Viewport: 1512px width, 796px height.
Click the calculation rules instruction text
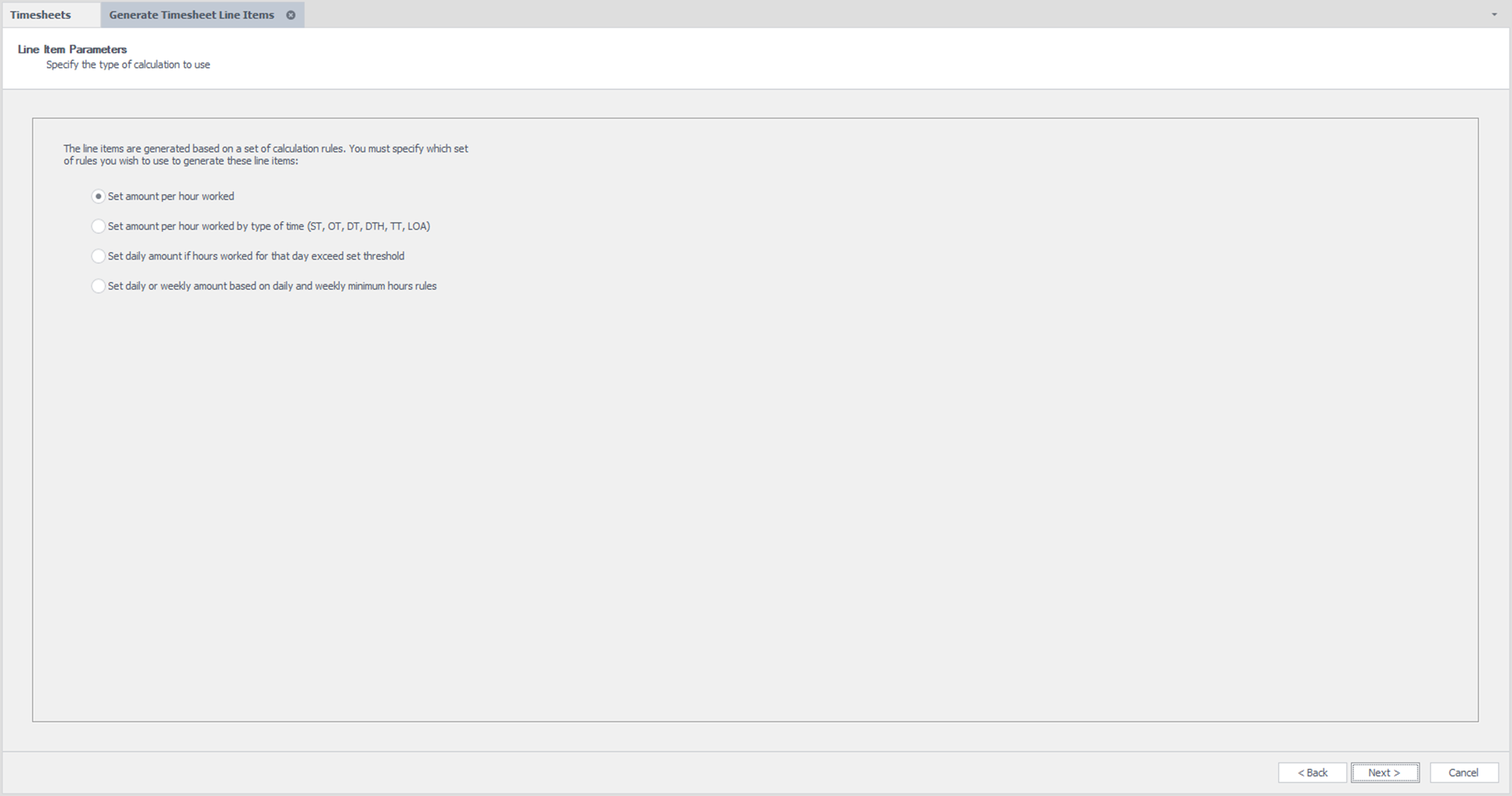265,154
